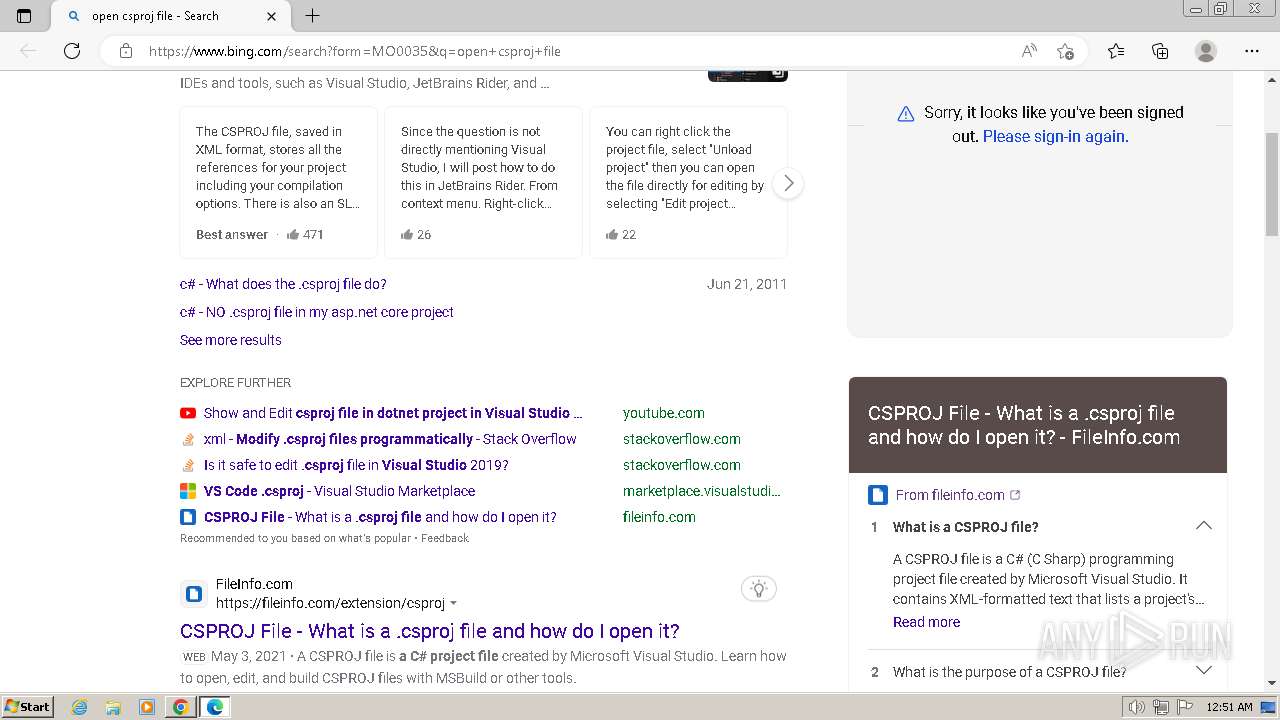
Task: Open the Windows Start button
Action: (27, 707)
